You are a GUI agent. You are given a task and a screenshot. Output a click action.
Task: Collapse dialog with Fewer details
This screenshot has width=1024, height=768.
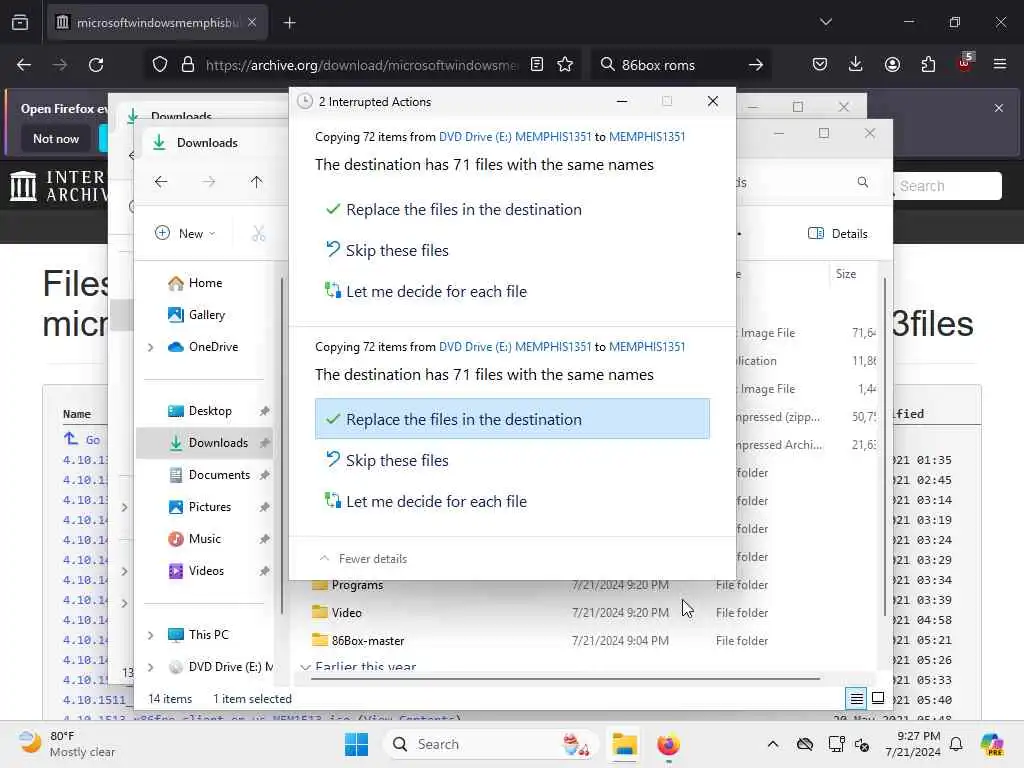click(363, 559)
